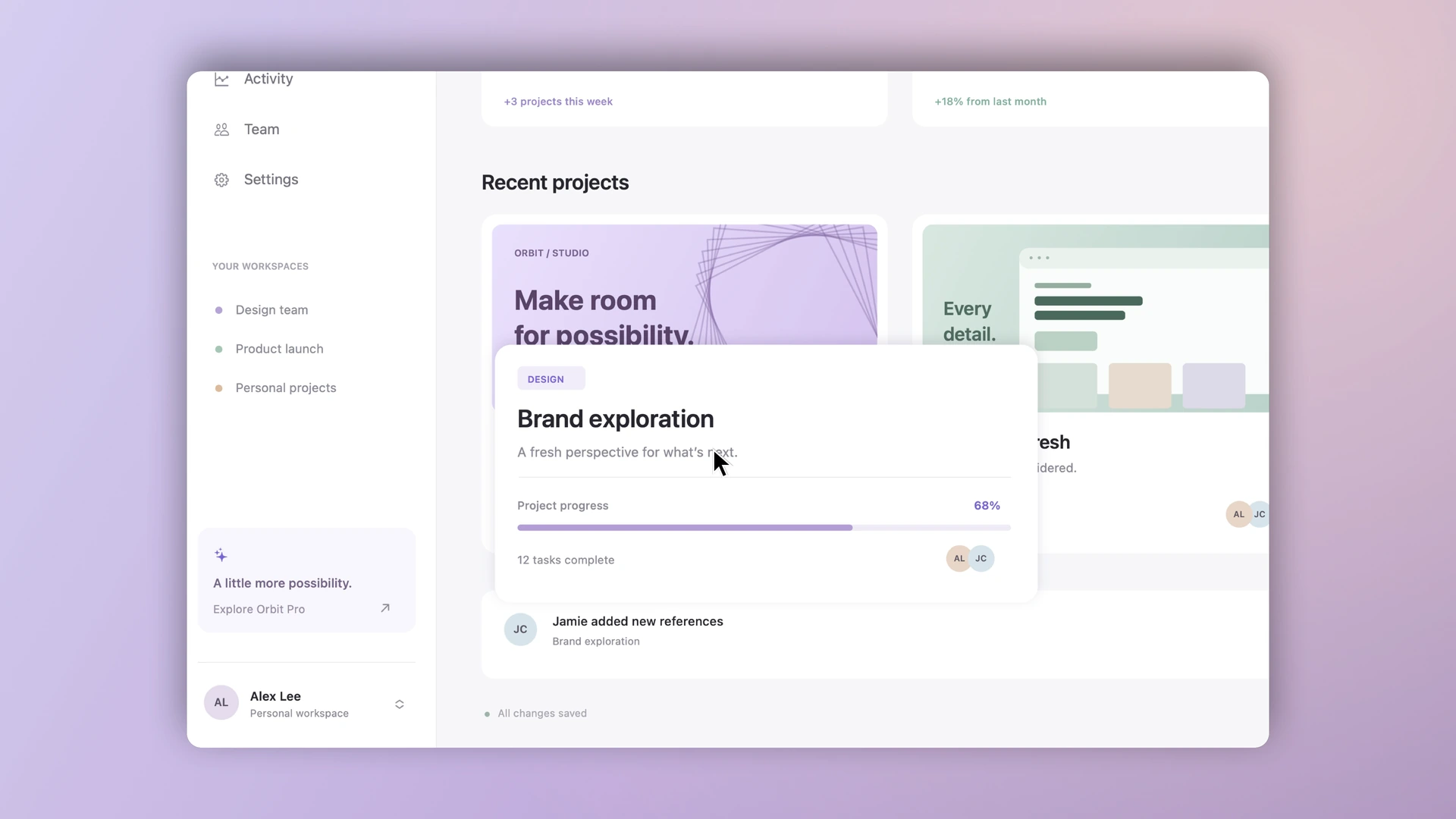1456x819 pixels.
Task: Click the +3 projects this week text
Action: (558, 102)
